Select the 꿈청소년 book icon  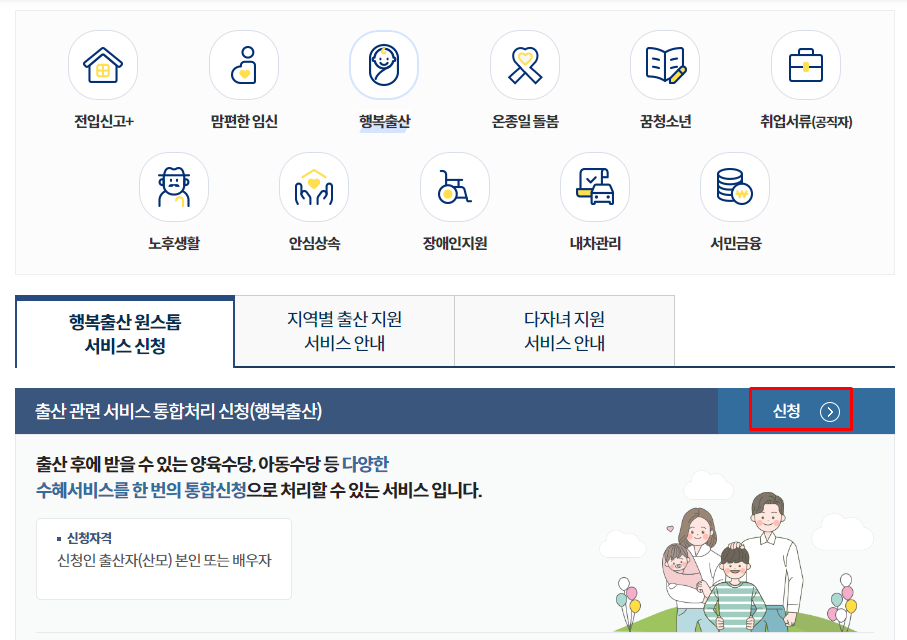click(665, 65)
